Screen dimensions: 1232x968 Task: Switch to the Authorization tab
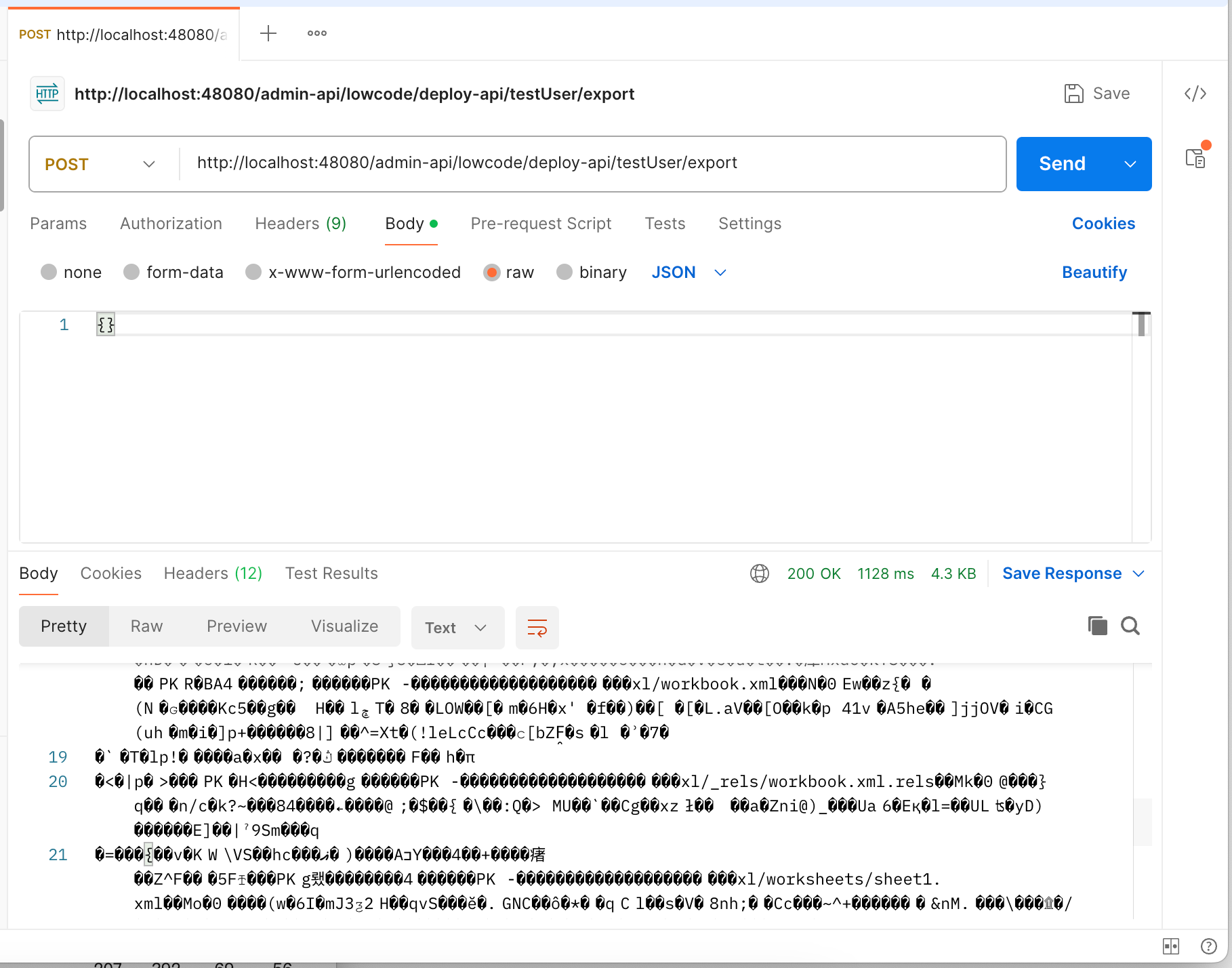coord(171,224)
